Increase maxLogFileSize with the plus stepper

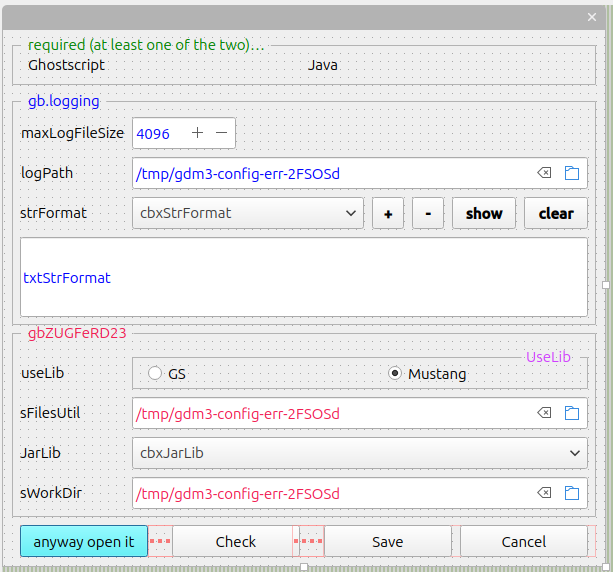click(197, 133)
